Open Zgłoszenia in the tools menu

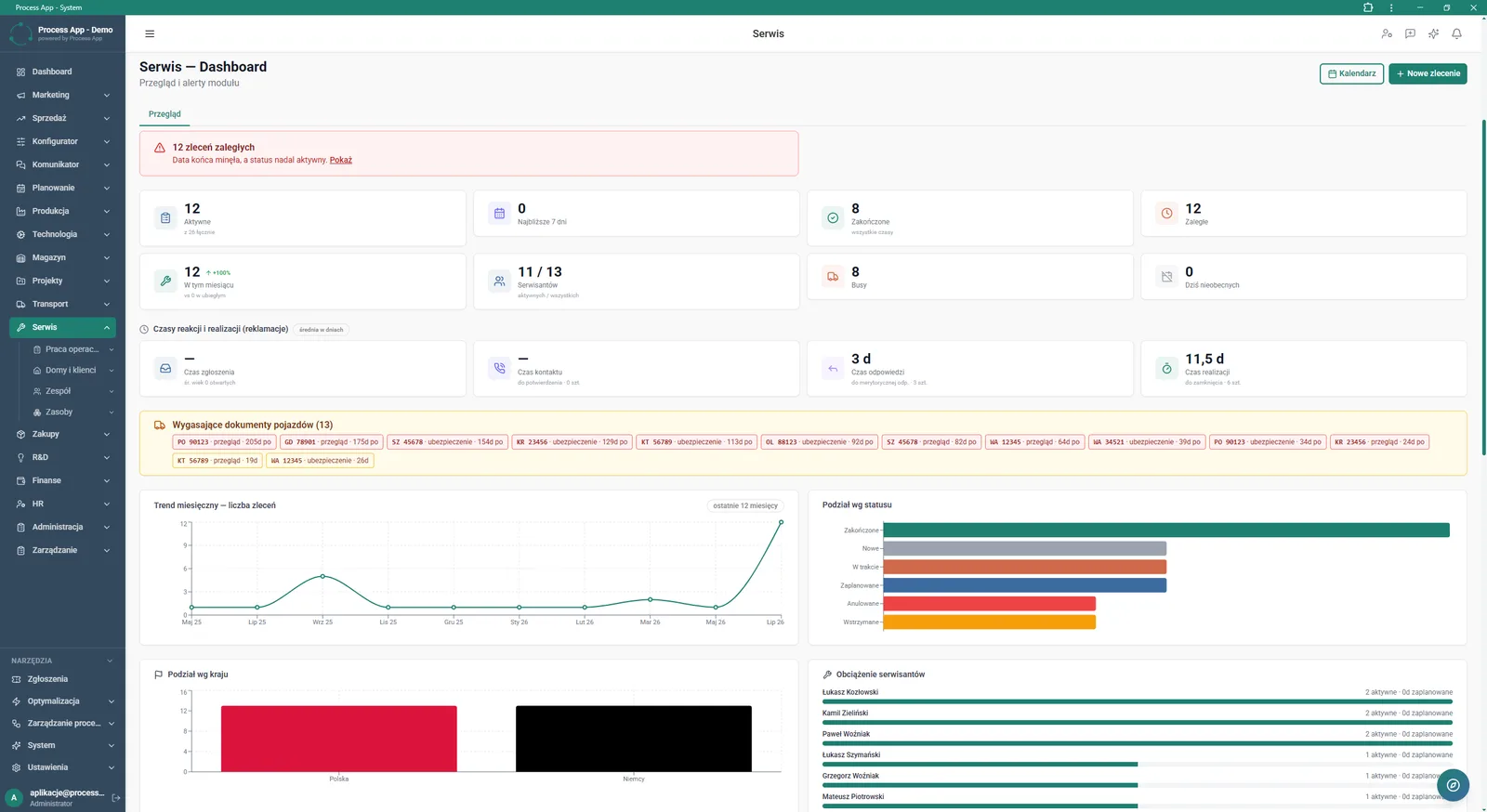pyautogui.click(x=62, y=679)
